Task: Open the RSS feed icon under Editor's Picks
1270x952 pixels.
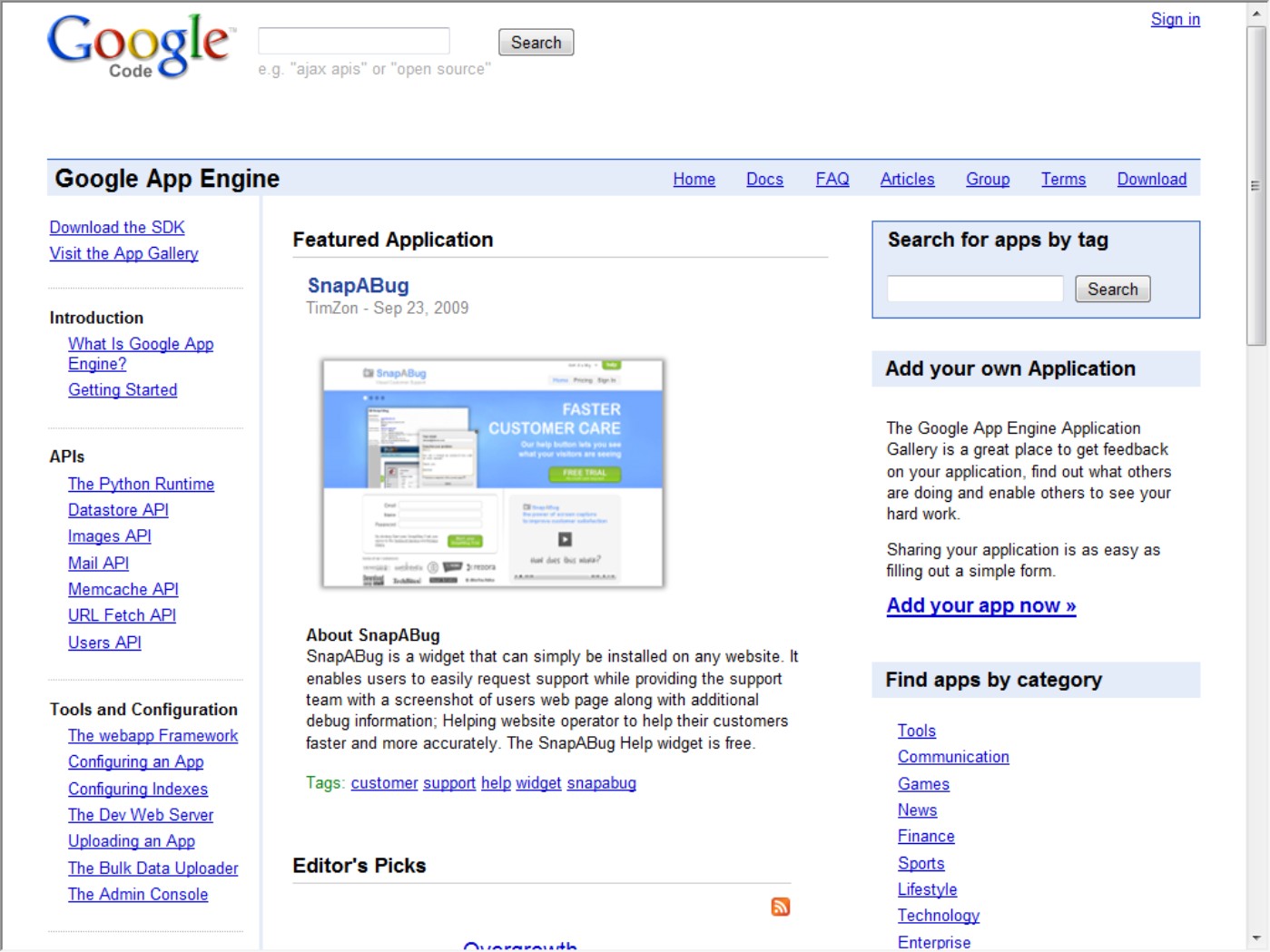Action: [x=781, y=907]
